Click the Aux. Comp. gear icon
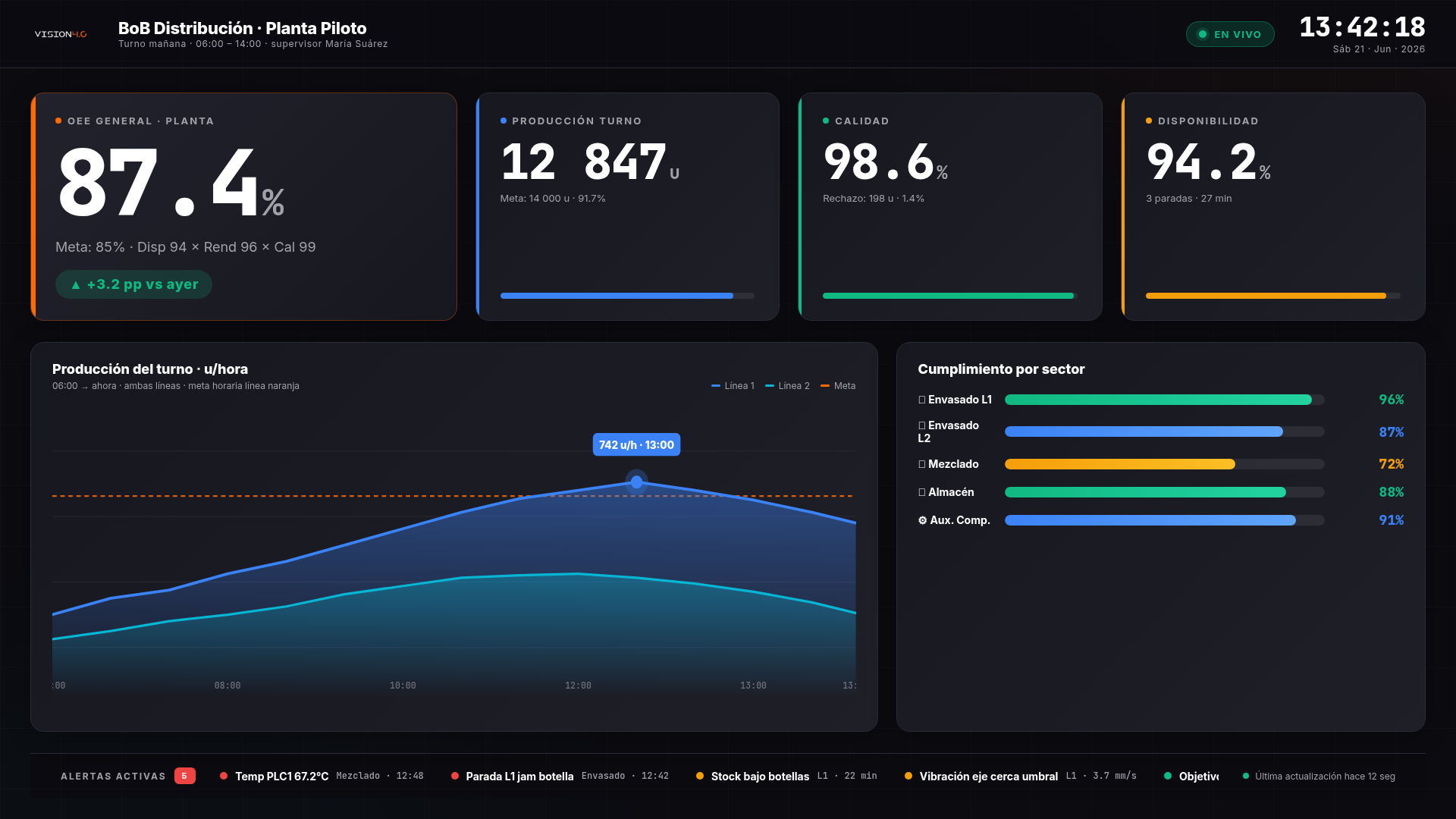 pyautogui.click(x=922, y=520)
